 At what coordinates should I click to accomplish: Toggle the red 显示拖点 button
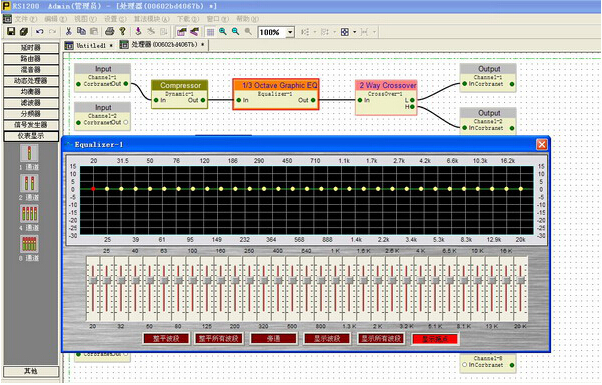(x=435, y=339)
